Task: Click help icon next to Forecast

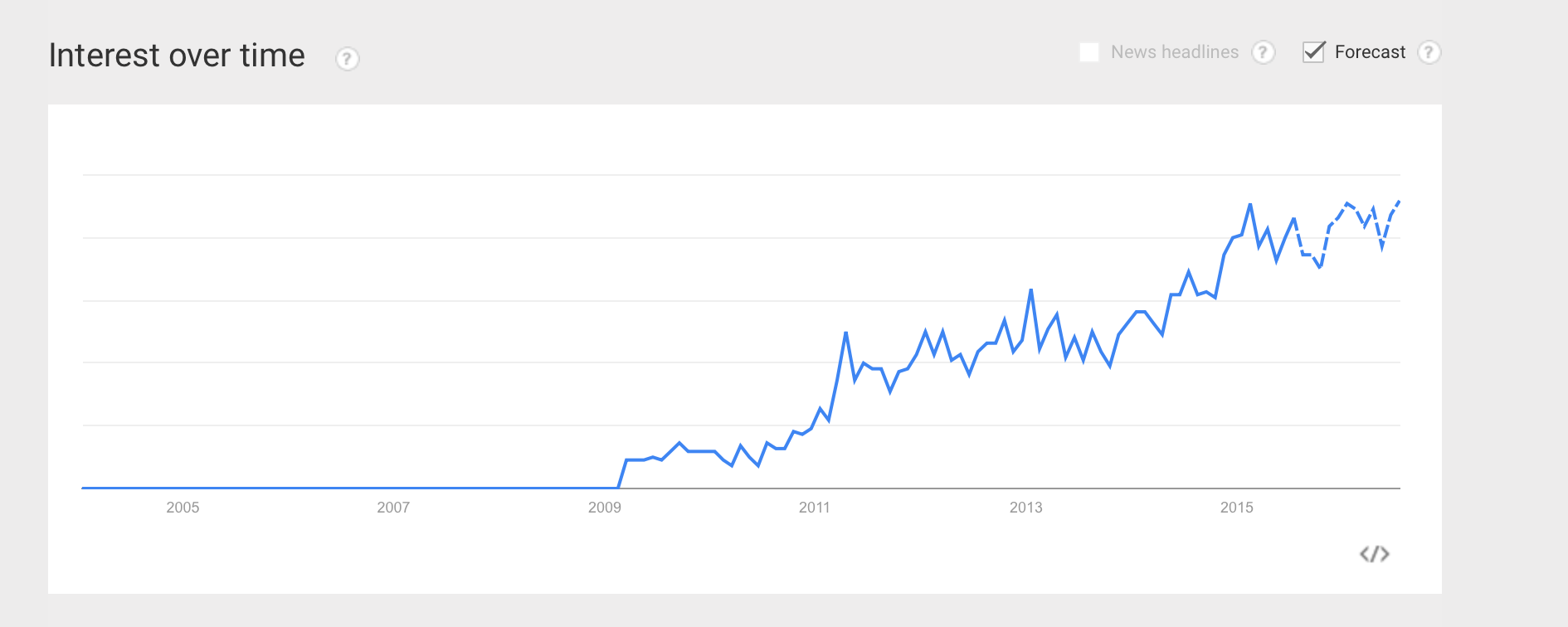Action: [x=1429, y=52]
